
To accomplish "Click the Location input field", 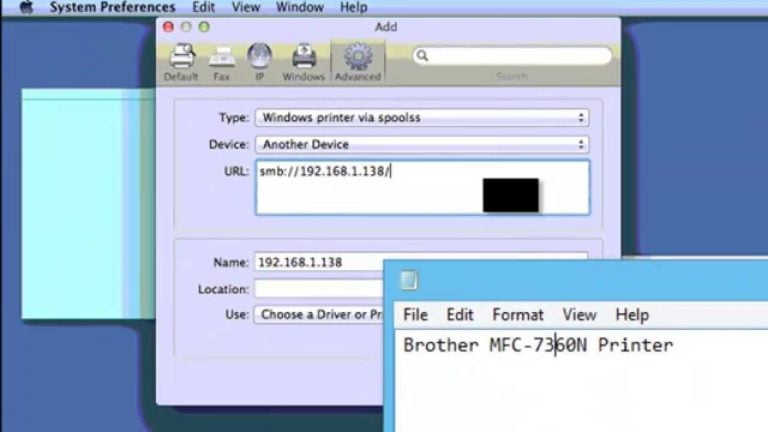I will 318,289.
